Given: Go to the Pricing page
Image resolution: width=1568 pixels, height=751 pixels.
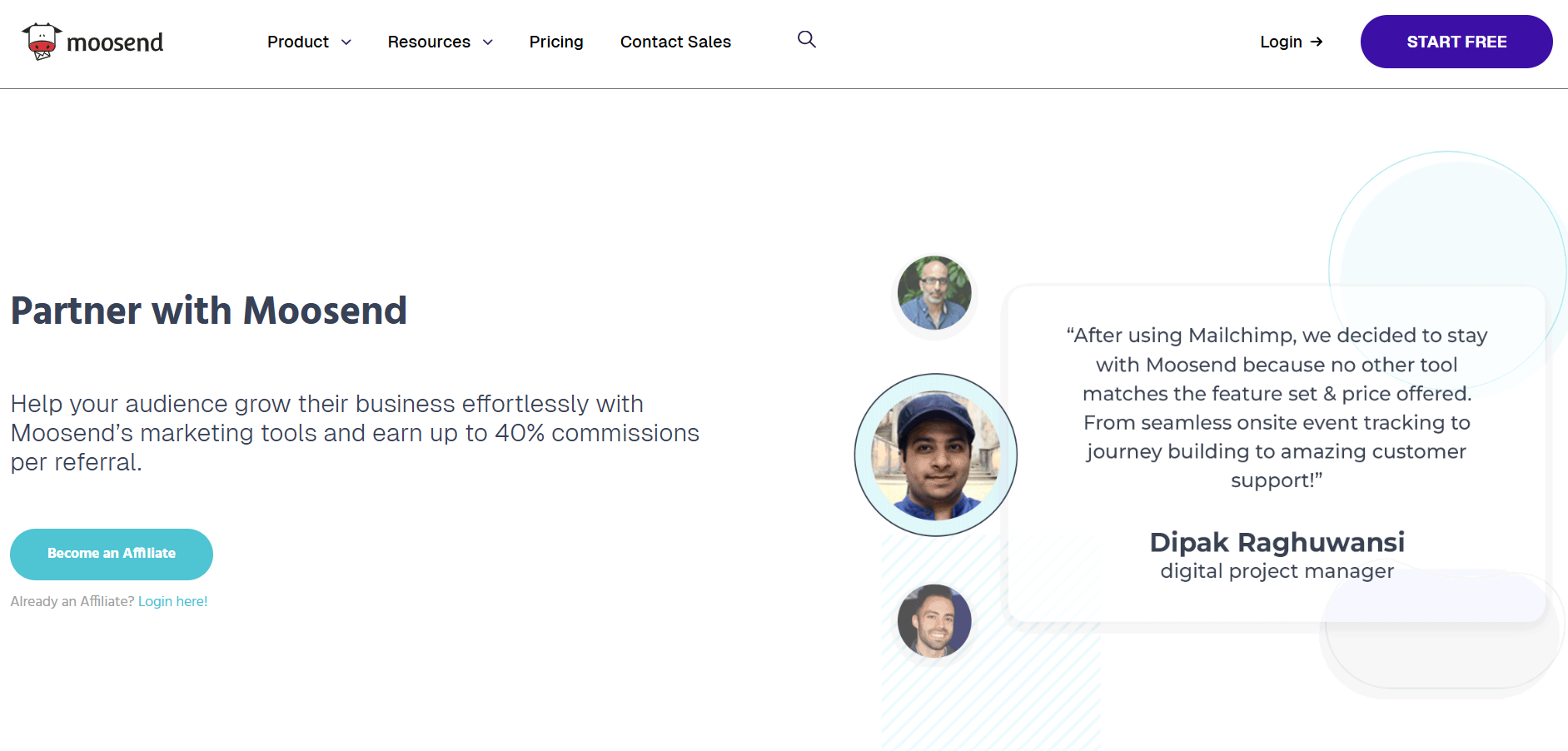Looking at the screenshot, I should click(556, 42).
